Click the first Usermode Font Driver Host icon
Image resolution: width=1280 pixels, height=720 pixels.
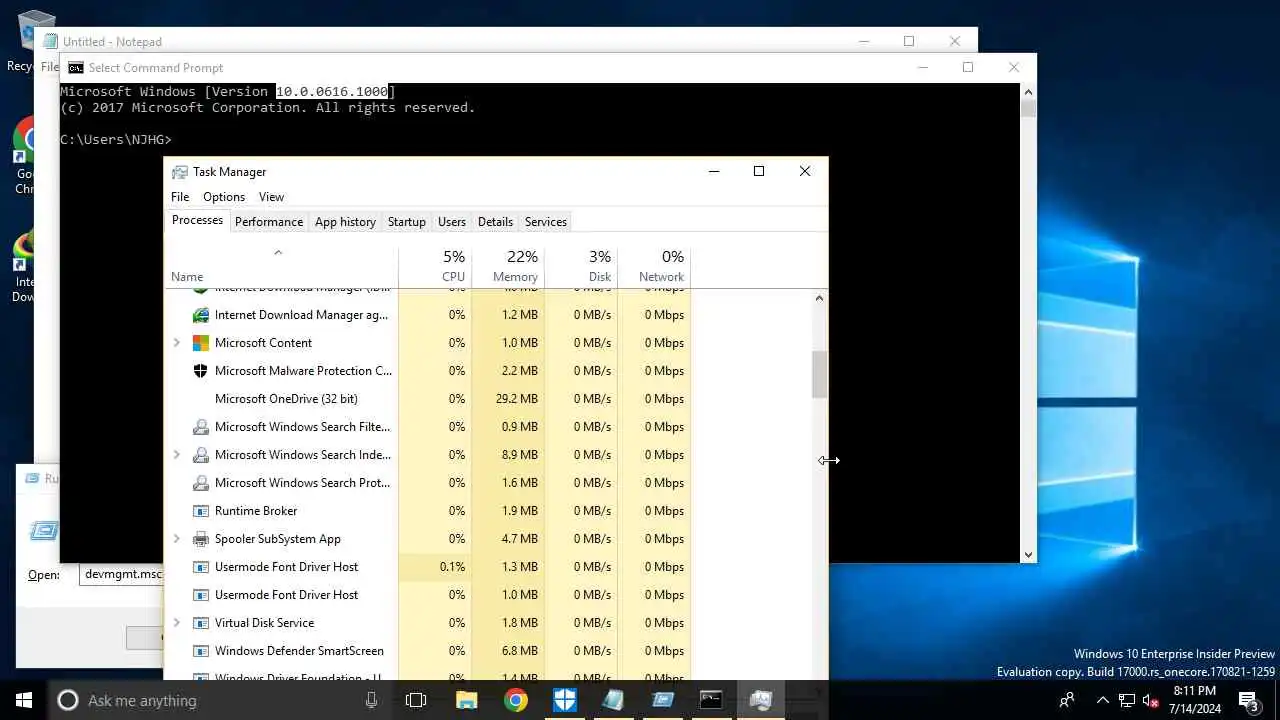(x=200, y=567)
